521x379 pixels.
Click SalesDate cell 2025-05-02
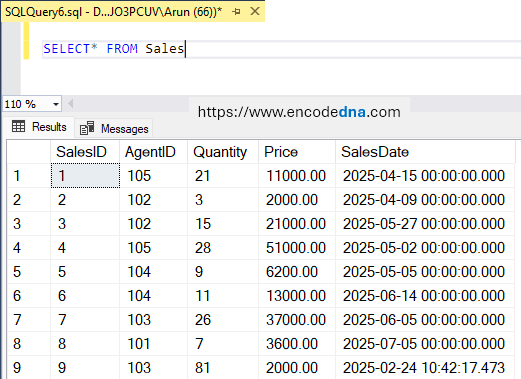click(425, 248)
